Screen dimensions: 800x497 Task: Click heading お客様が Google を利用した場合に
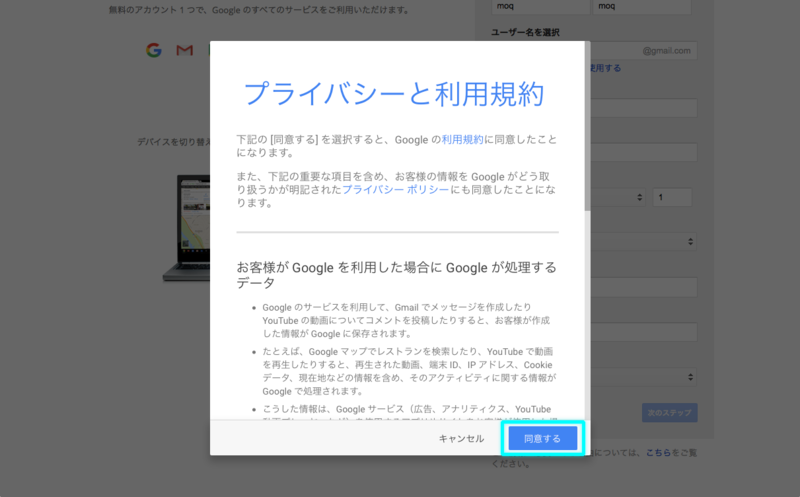click(396, 275)
